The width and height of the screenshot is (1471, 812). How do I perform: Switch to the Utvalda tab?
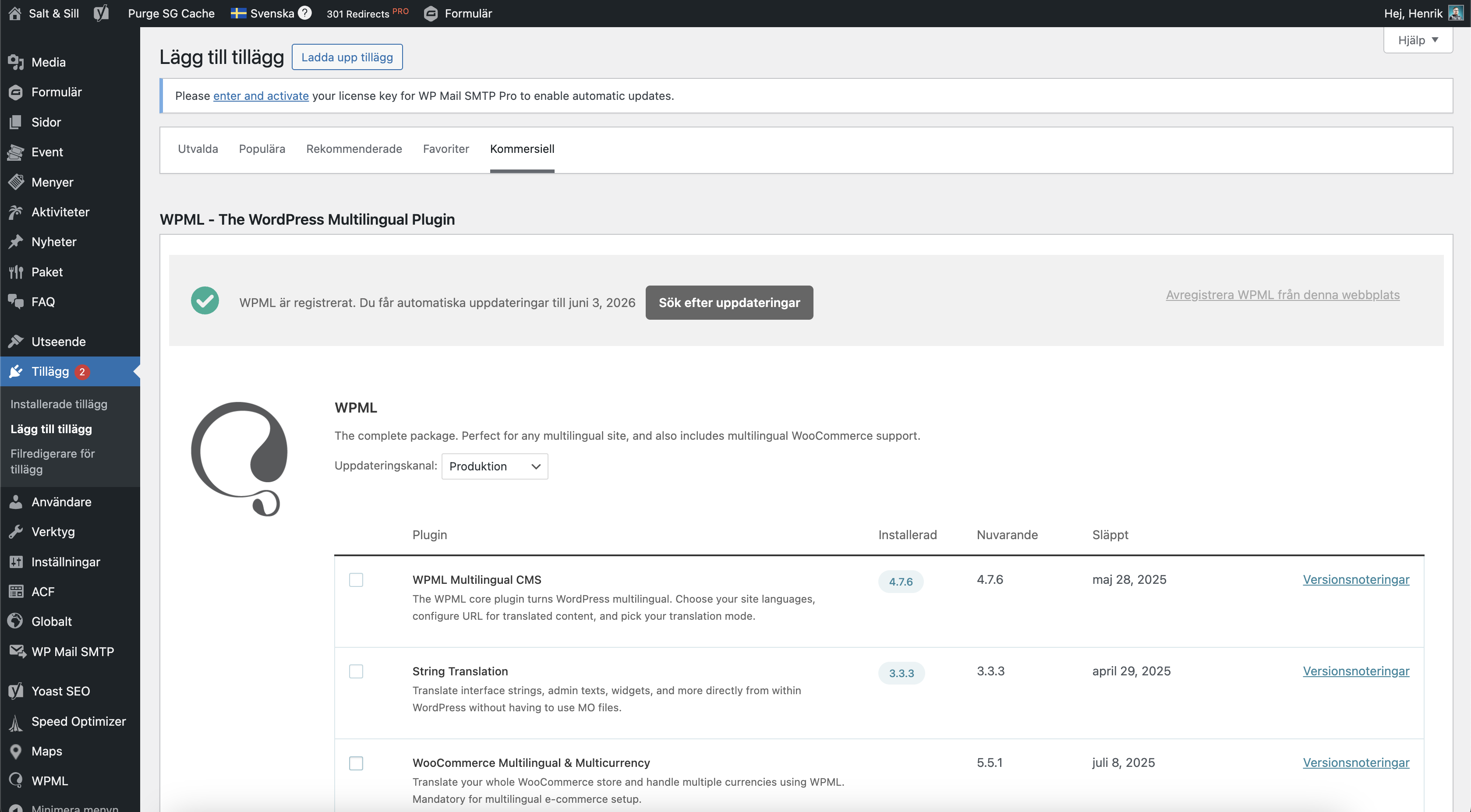pos(198,148)
